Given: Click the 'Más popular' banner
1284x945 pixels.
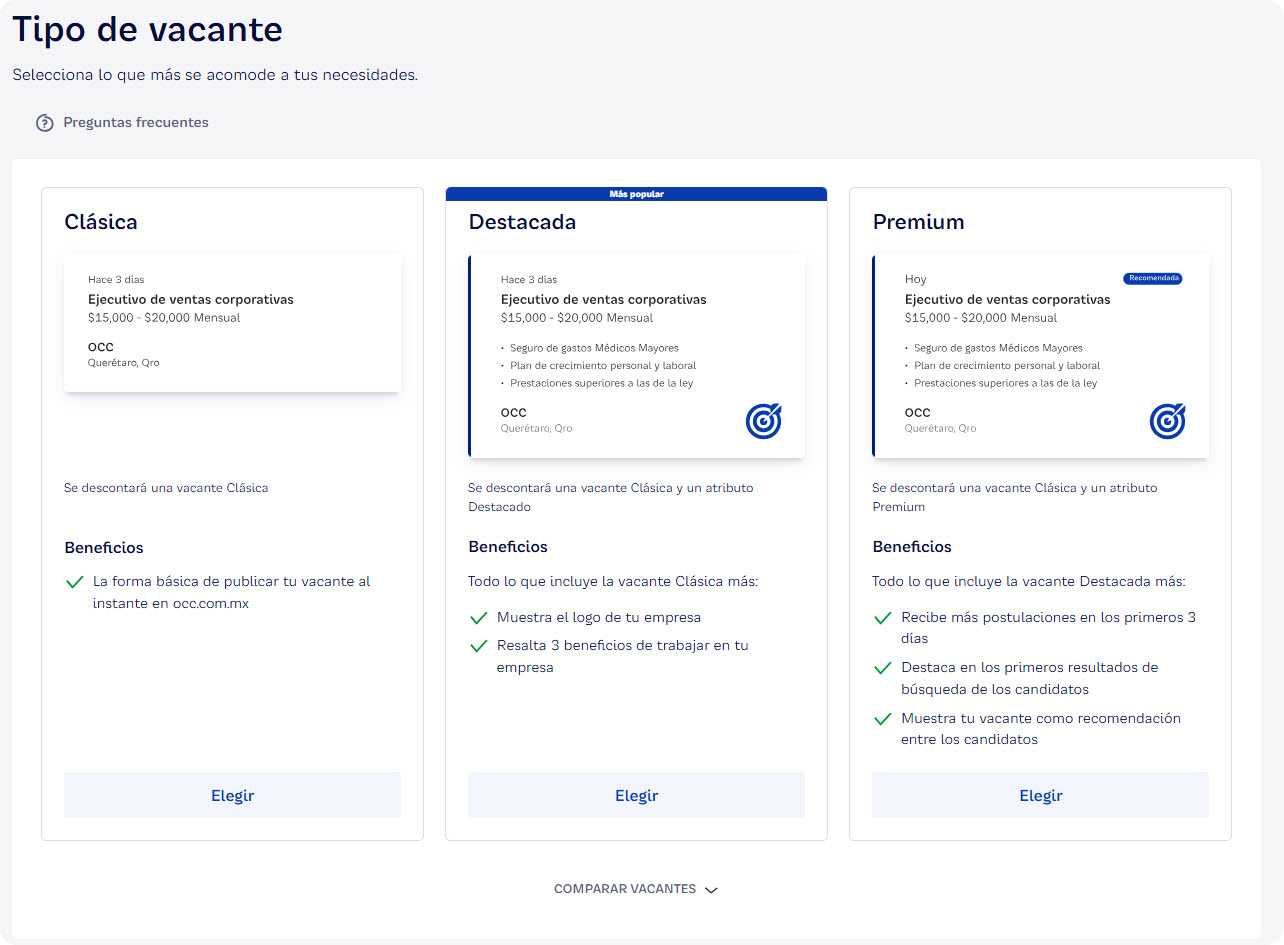Looking at the screenshot, I should 636,194.
